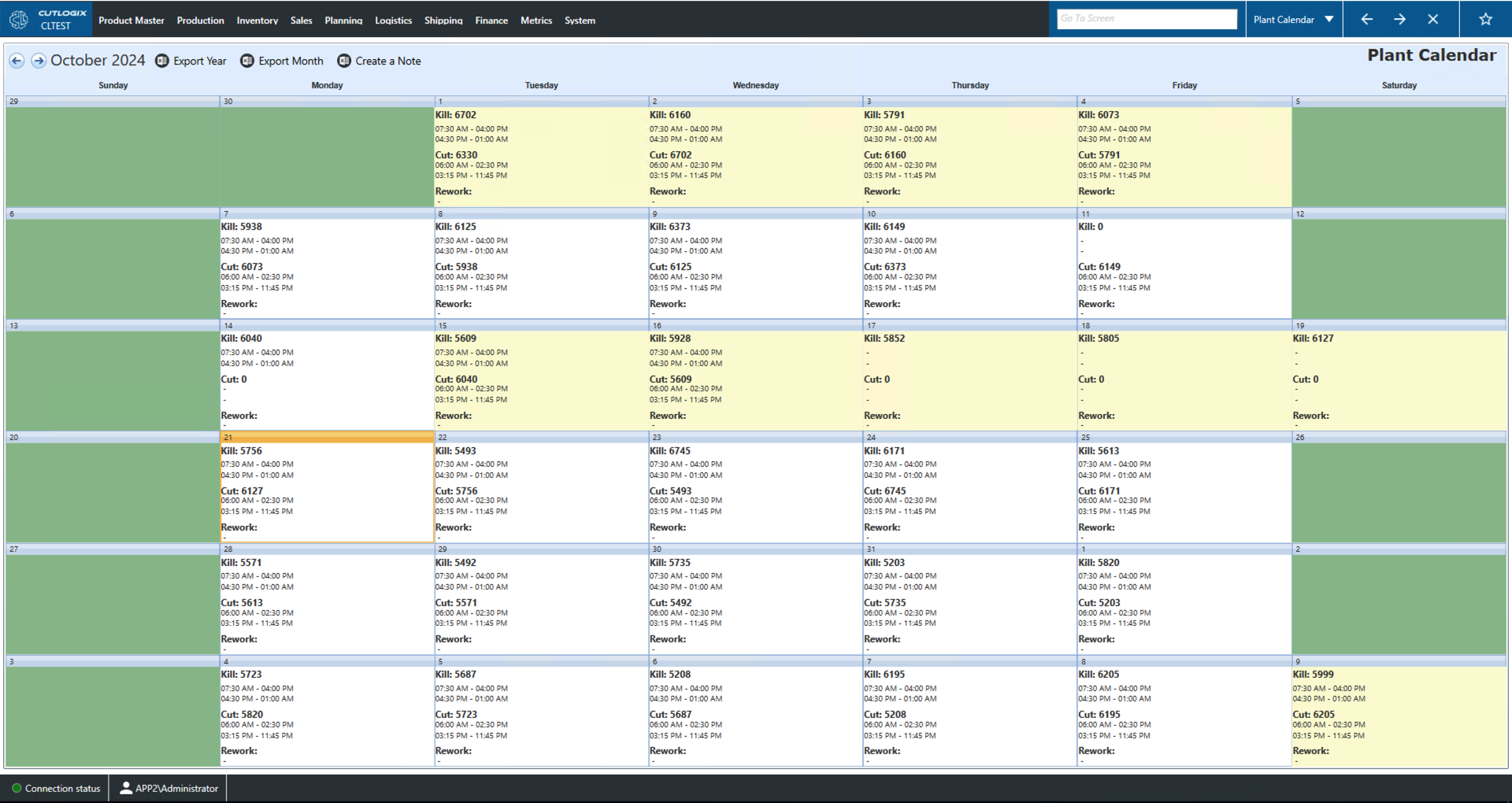The height and width of the screenshot is (803, 1512).
Task: Click the favorites star in the top-right corner
Action: click(x=1485, y=19)
